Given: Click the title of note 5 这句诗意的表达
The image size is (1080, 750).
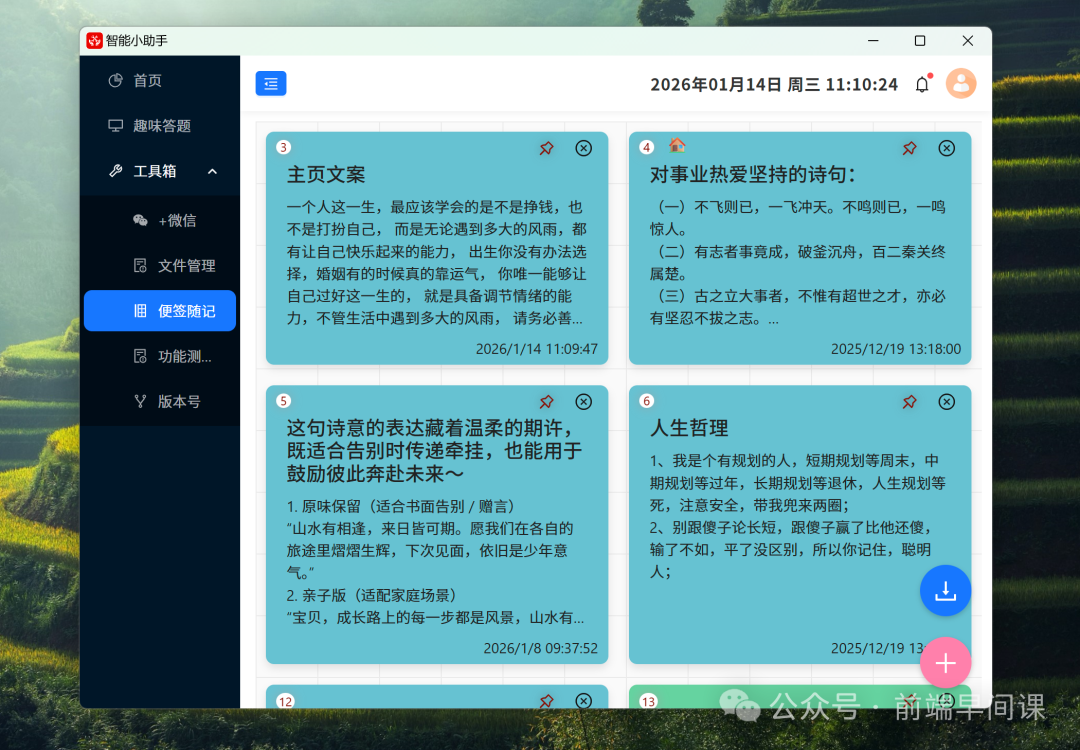Looking at the screenshot, I should coord(435,451).
